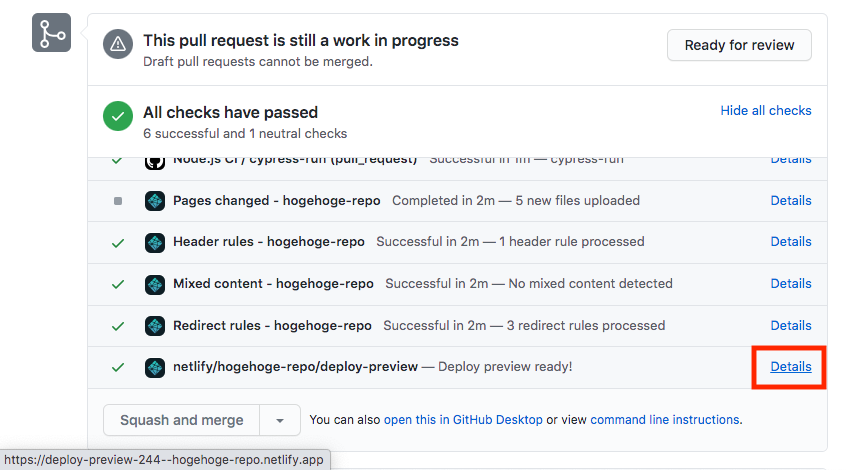Click the git merge branch icon
Screen dimensions: 848x470
click(x=51, y=33)
